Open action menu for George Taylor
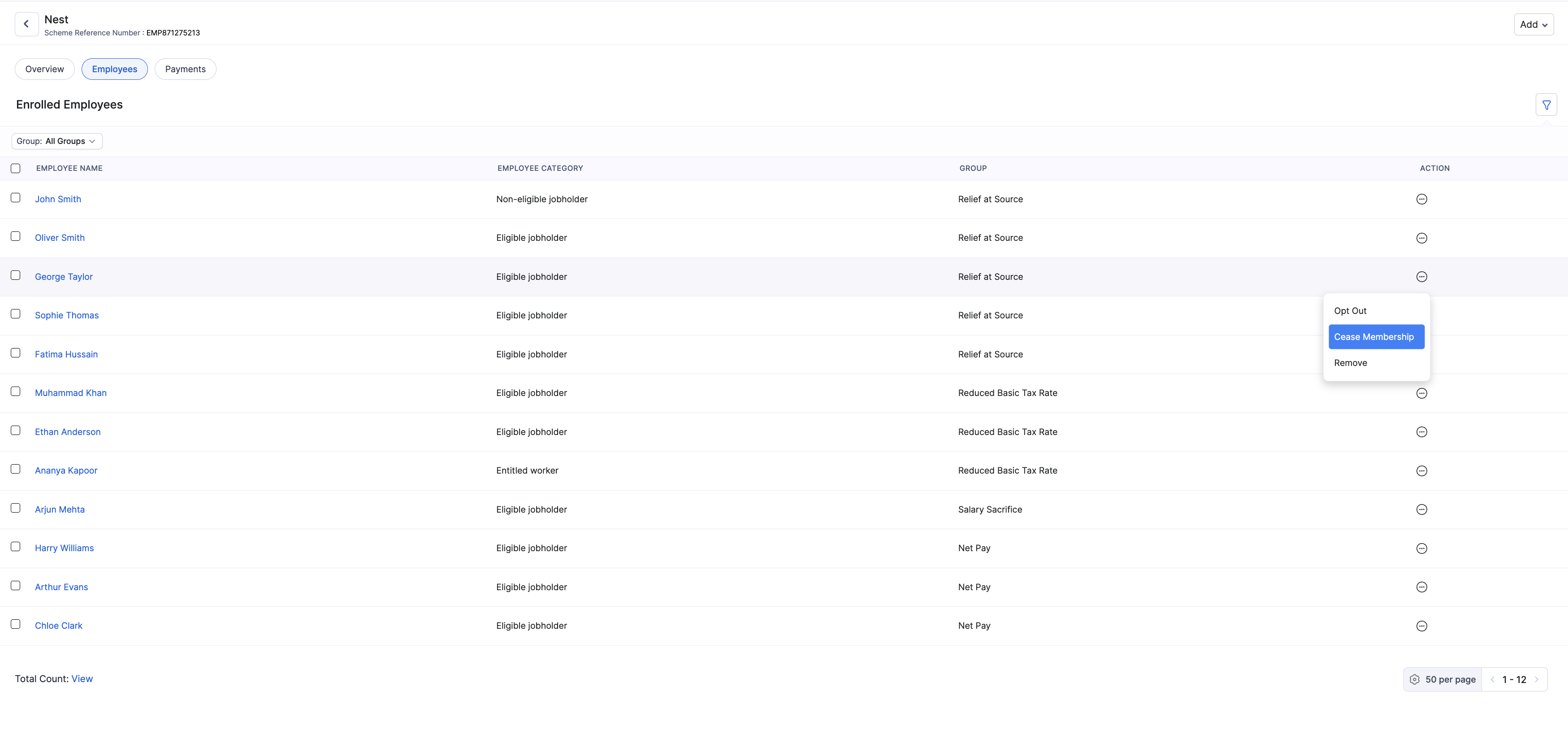Image resolution: width=1568 pixels, height=731 pixels. [x=1421, y=277]
